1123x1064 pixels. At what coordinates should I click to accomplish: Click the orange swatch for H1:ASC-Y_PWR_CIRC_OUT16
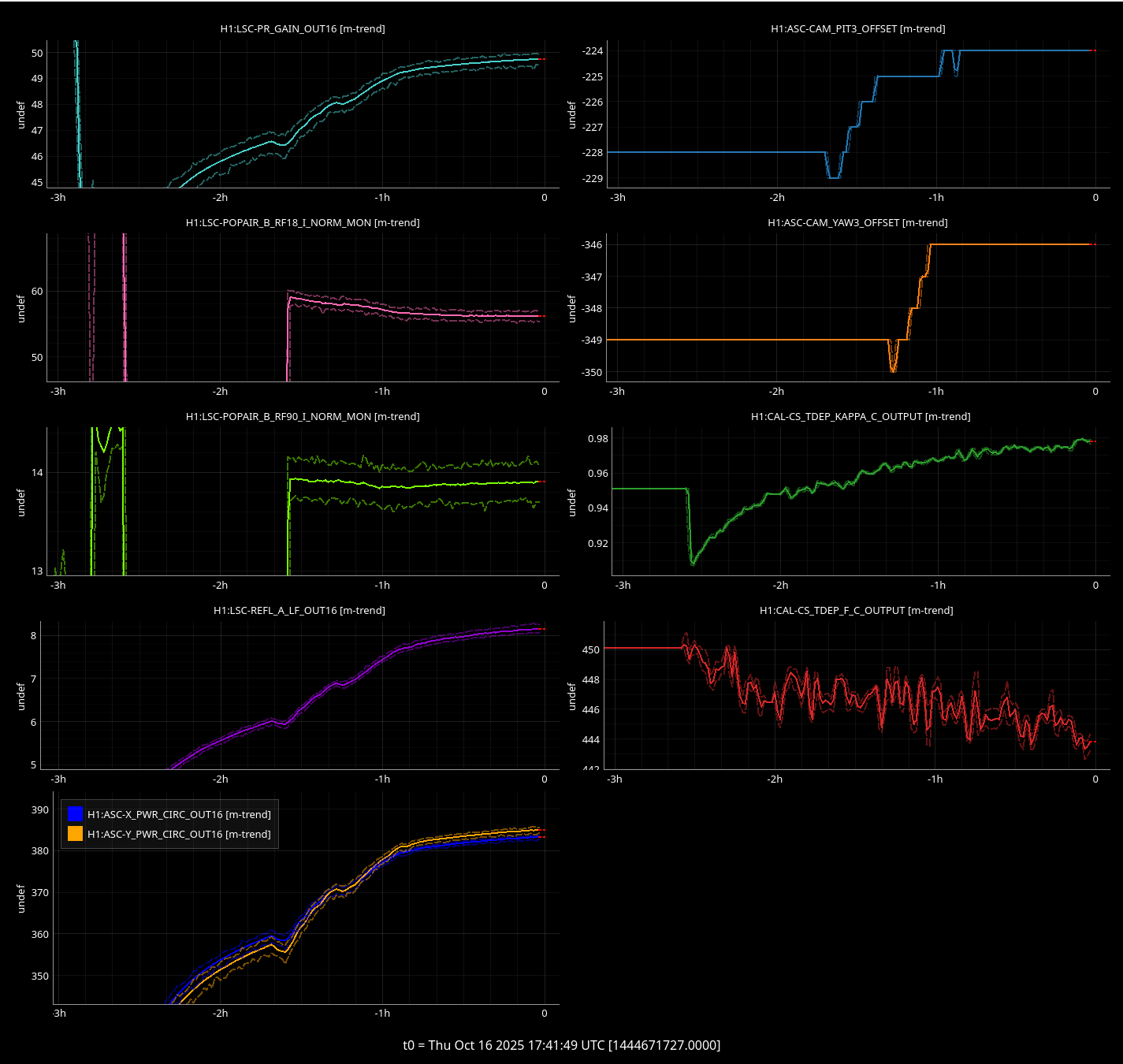tap(75, 834)
